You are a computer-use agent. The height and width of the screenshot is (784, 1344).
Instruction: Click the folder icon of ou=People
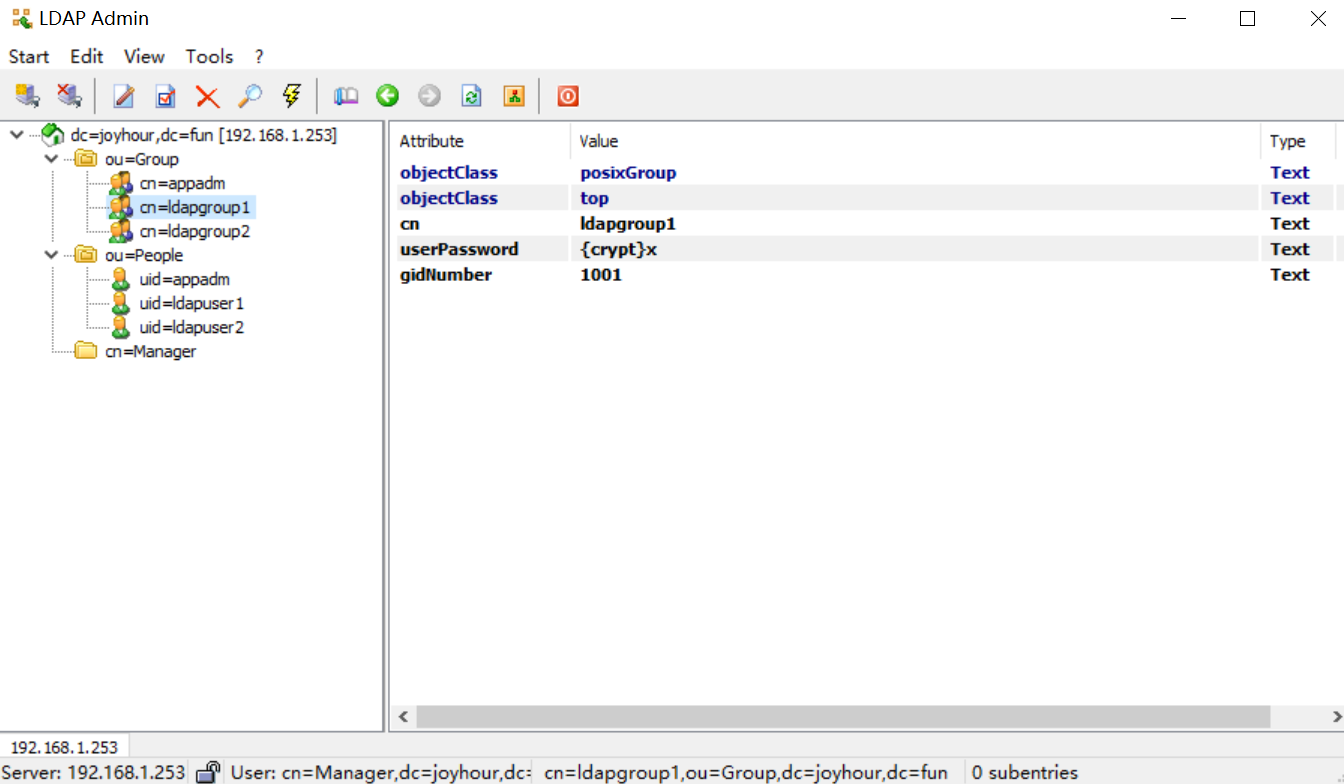click(87, 255)
